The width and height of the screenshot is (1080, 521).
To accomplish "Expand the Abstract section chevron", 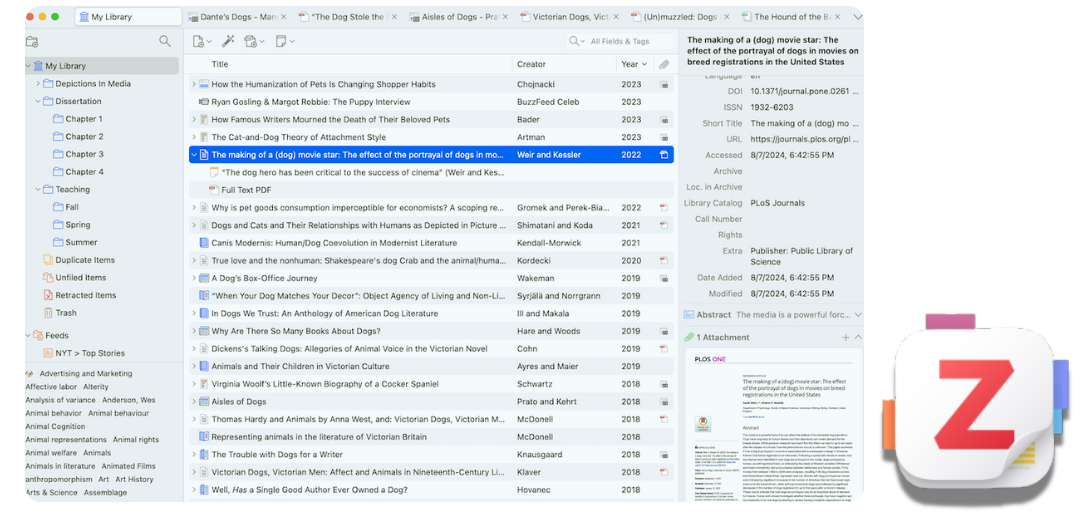I will point(858,315).
